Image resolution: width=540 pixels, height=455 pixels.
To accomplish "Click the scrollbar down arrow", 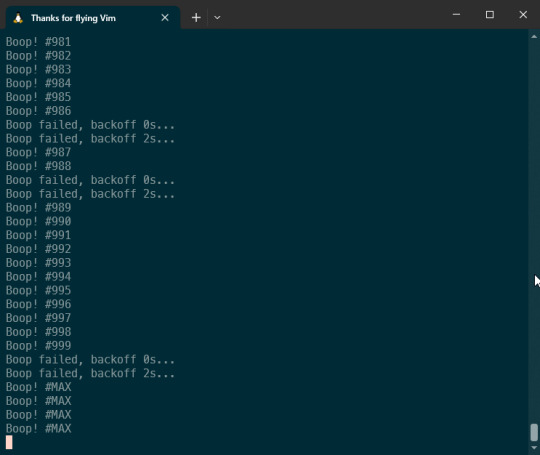I will point(534,448).
